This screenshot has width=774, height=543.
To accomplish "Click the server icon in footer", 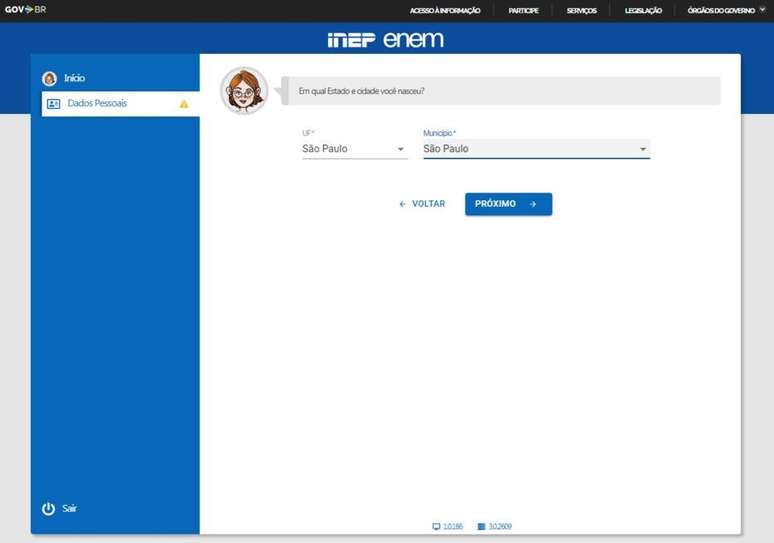I will (x=482, y=527).
